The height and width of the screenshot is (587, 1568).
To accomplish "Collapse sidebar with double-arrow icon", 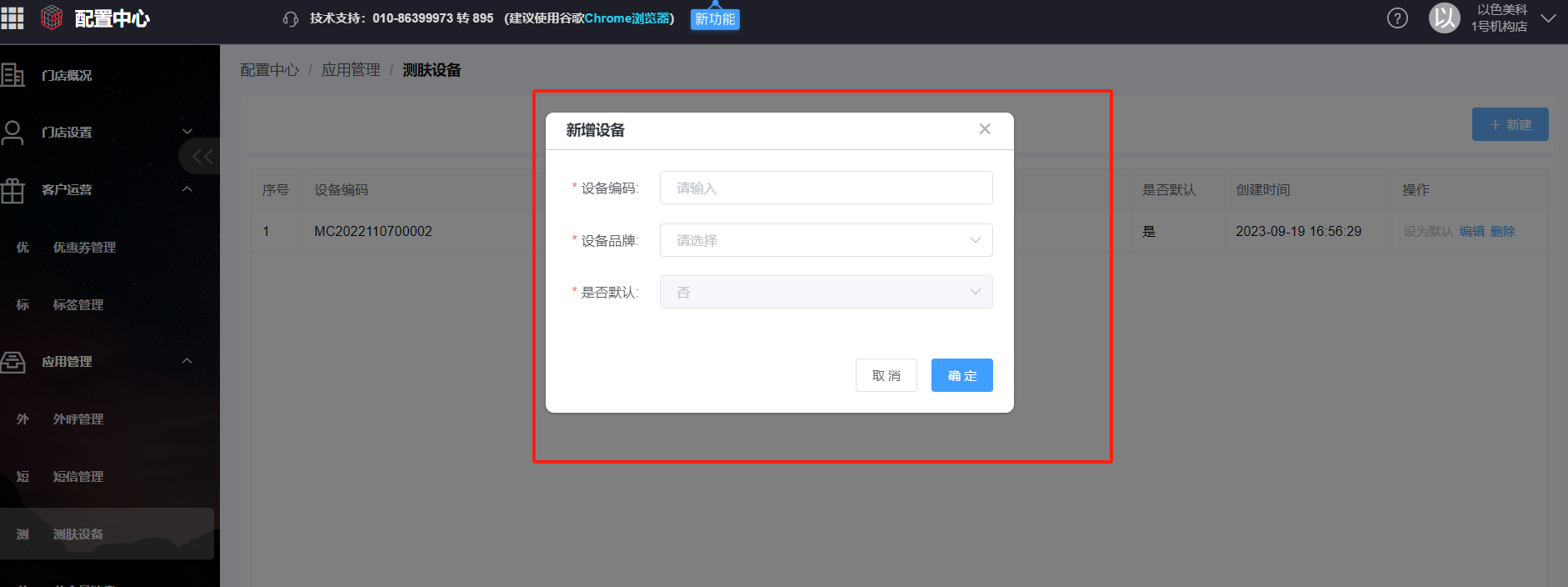I will [x=202, y=156].
